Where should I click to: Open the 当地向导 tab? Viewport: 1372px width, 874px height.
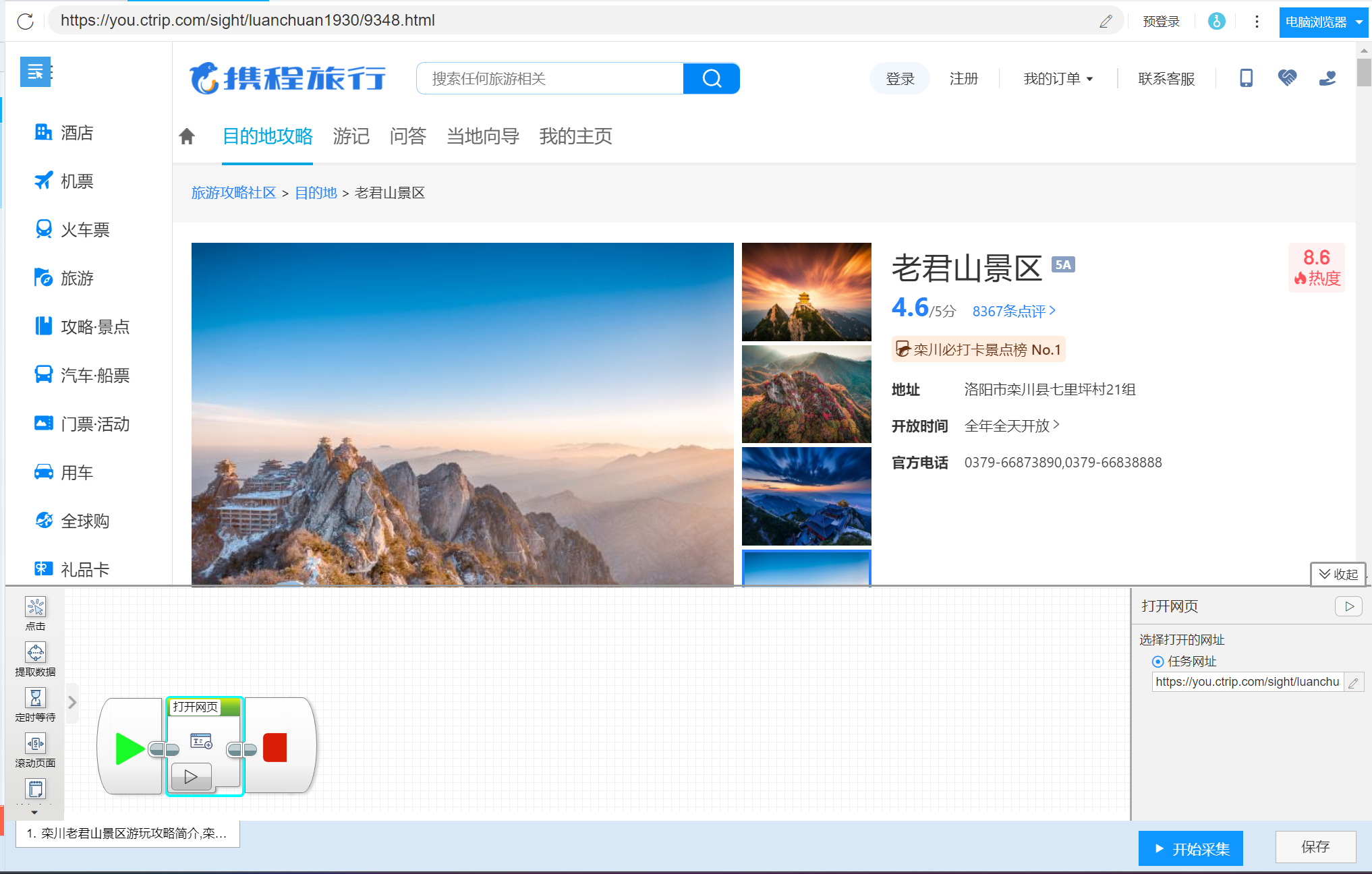pos(482,137)
